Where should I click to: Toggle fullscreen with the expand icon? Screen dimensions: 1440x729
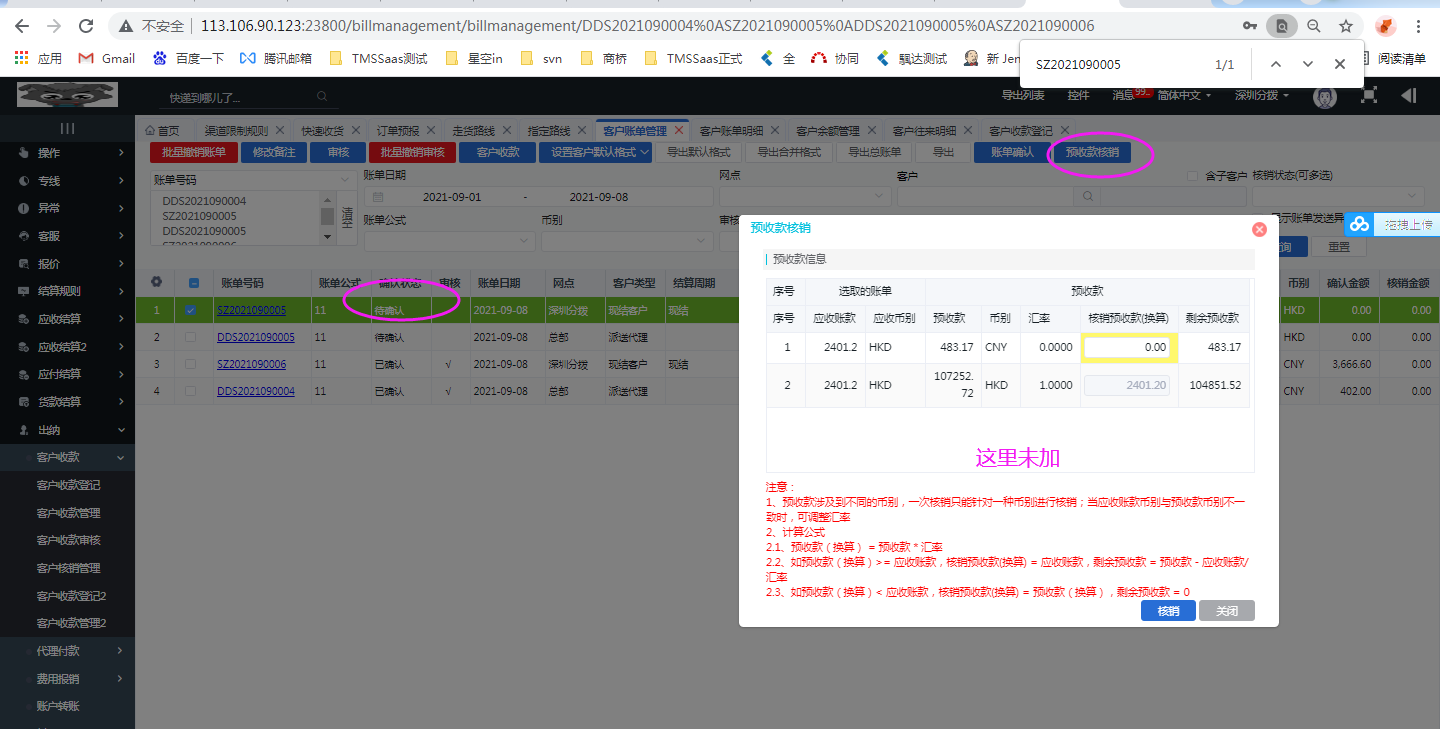[x=1370, y=96]
